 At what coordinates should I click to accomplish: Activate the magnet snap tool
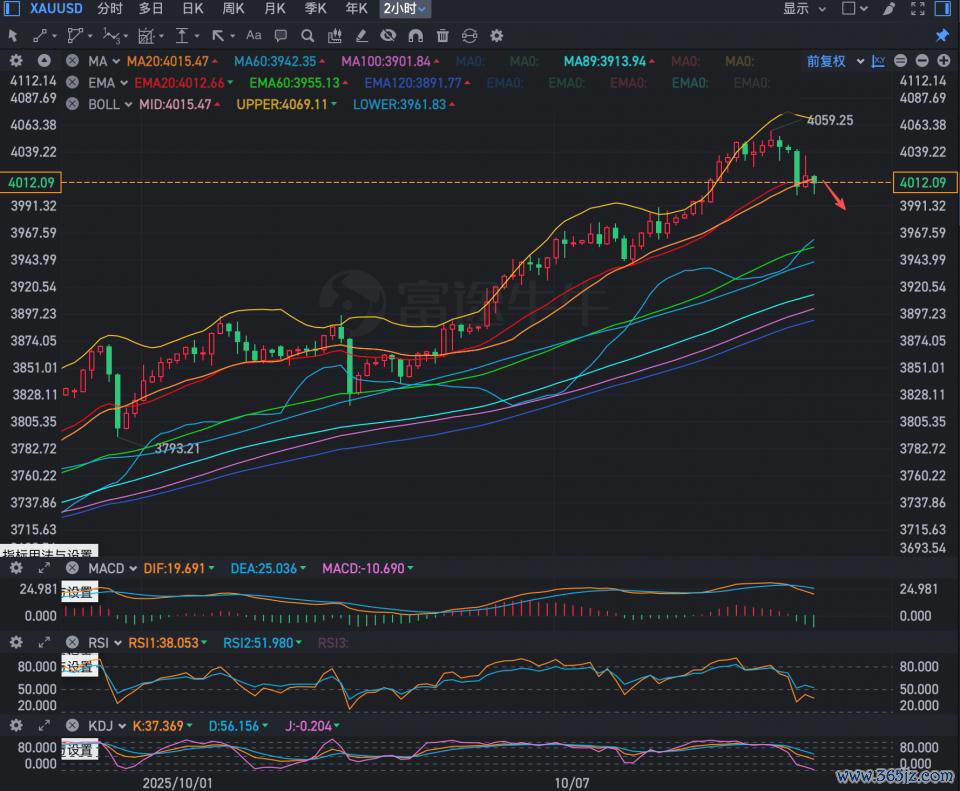pos(416,35)
